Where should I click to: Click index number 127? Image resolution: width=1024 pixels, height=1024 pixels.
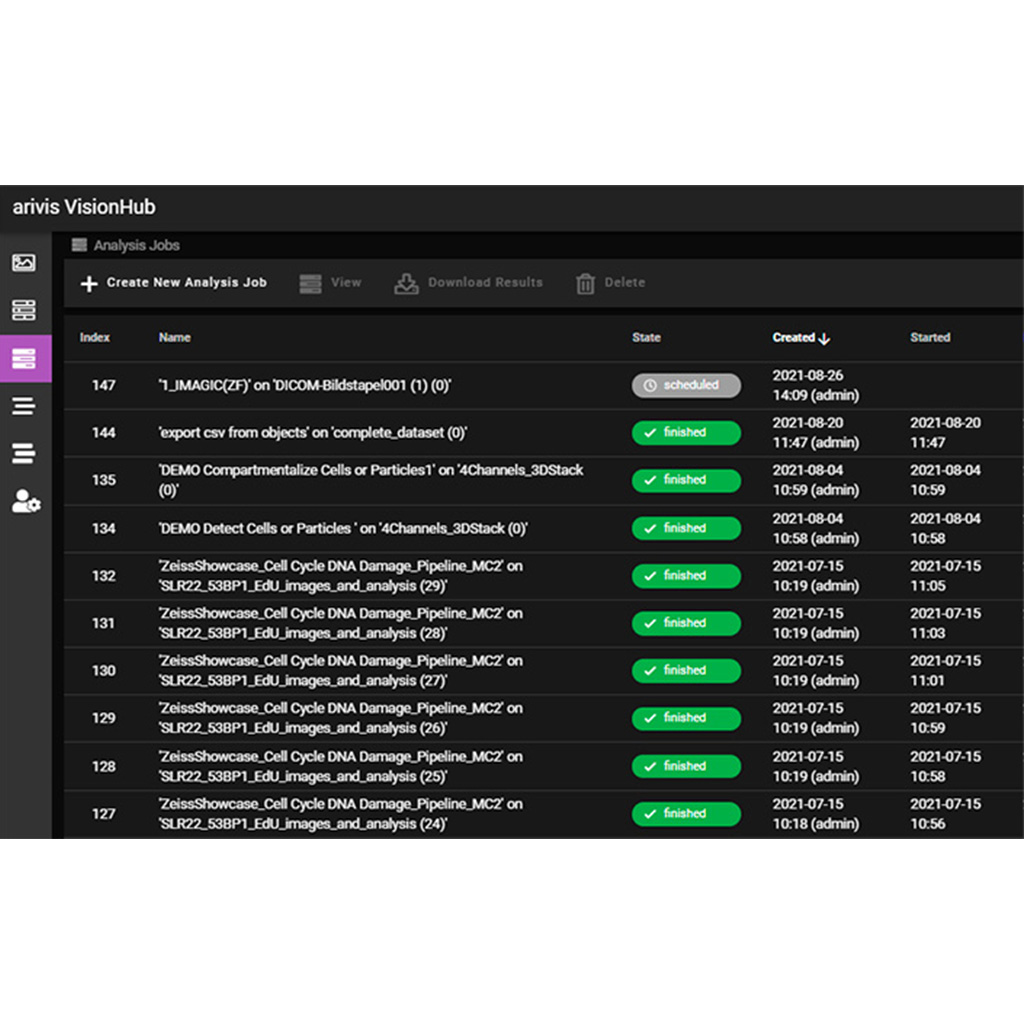click(104, 814)
